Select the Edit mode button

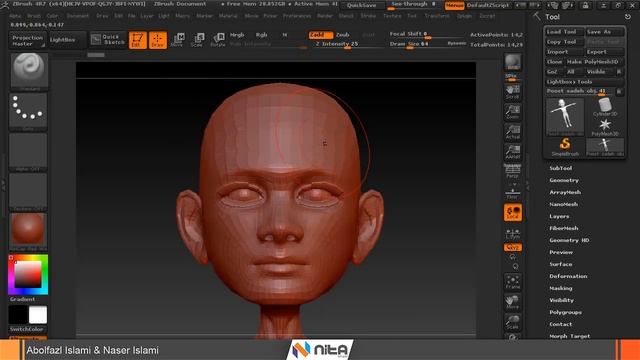(138, 40)
